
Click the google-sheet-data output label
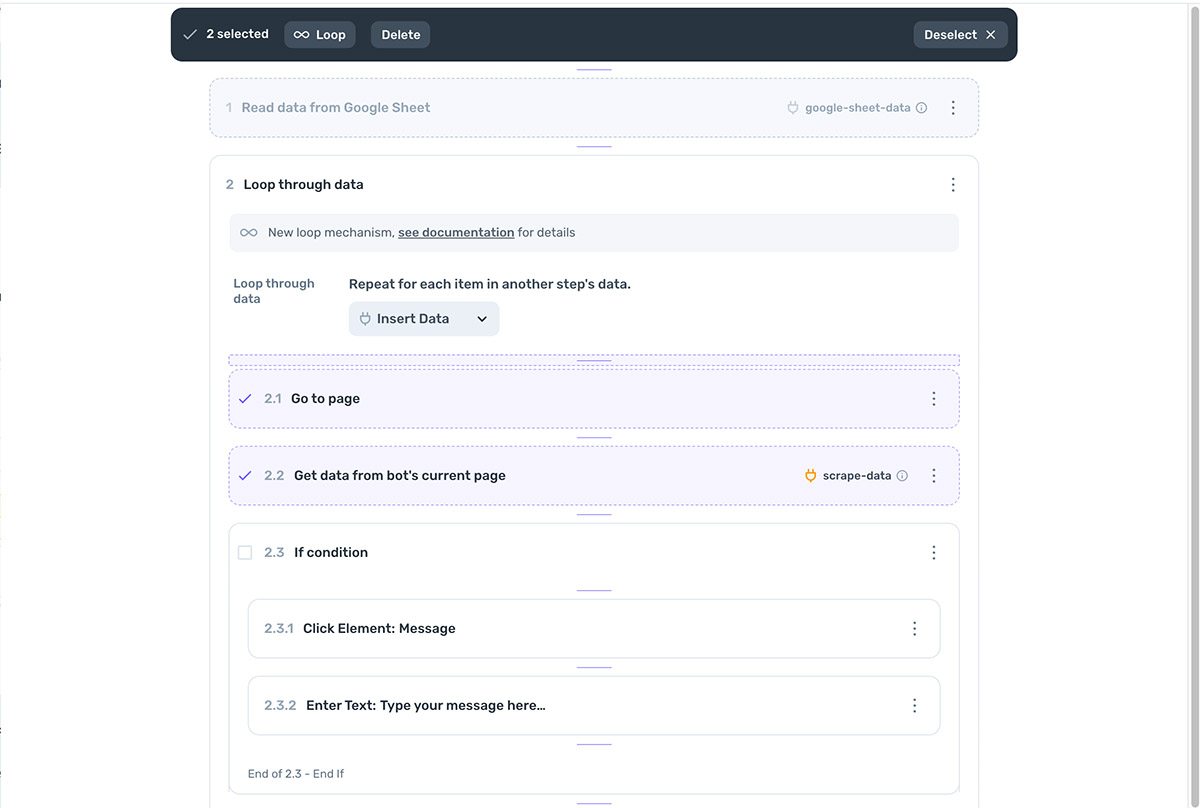(x=858, y=108)
